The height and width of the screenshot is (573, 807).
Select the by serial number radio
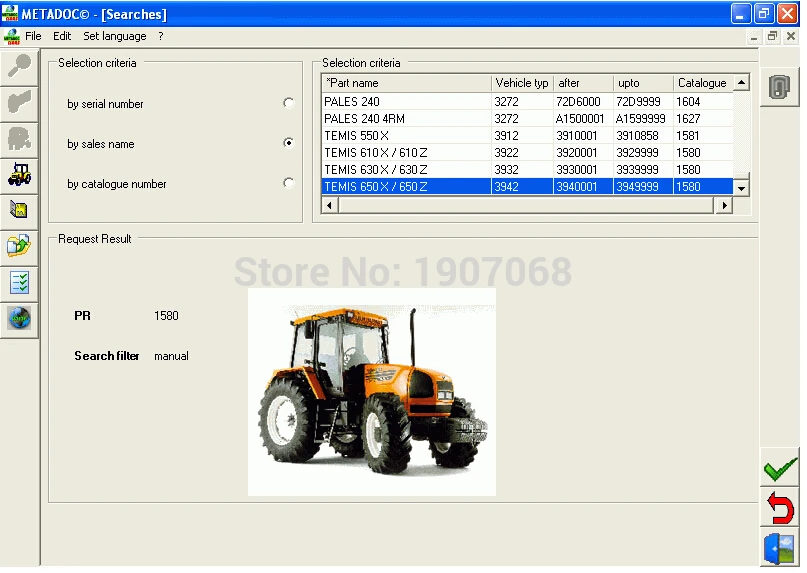[x=289, y=103]
